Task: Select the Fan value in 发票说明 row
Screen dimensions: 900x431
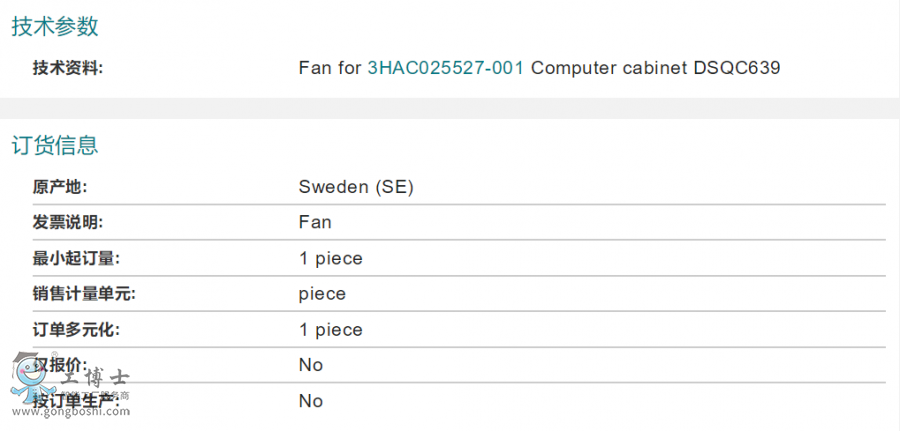Action: [x=315, y=222]
